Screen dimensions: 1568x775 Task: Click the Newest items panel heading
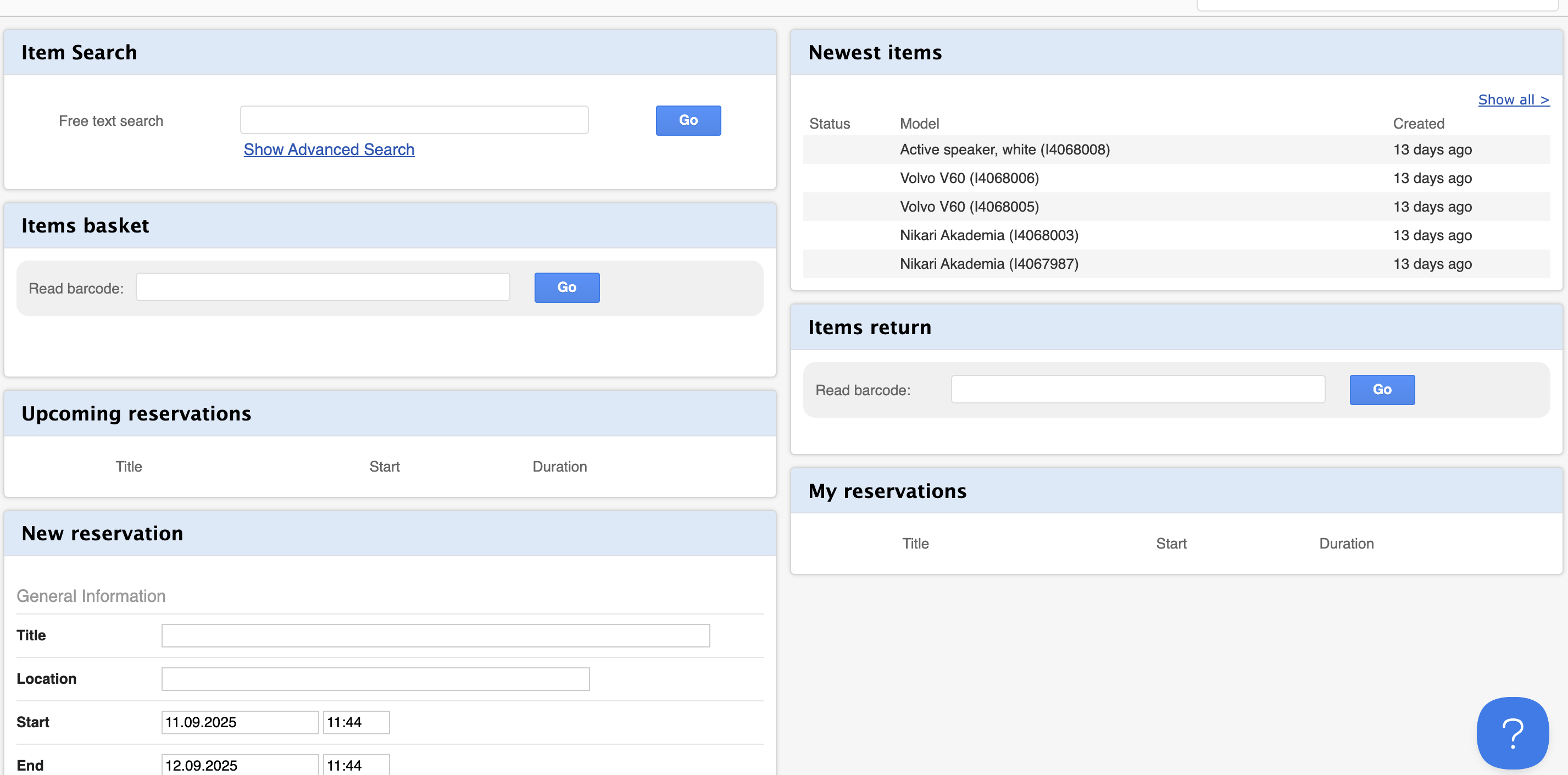click(875, 52)
